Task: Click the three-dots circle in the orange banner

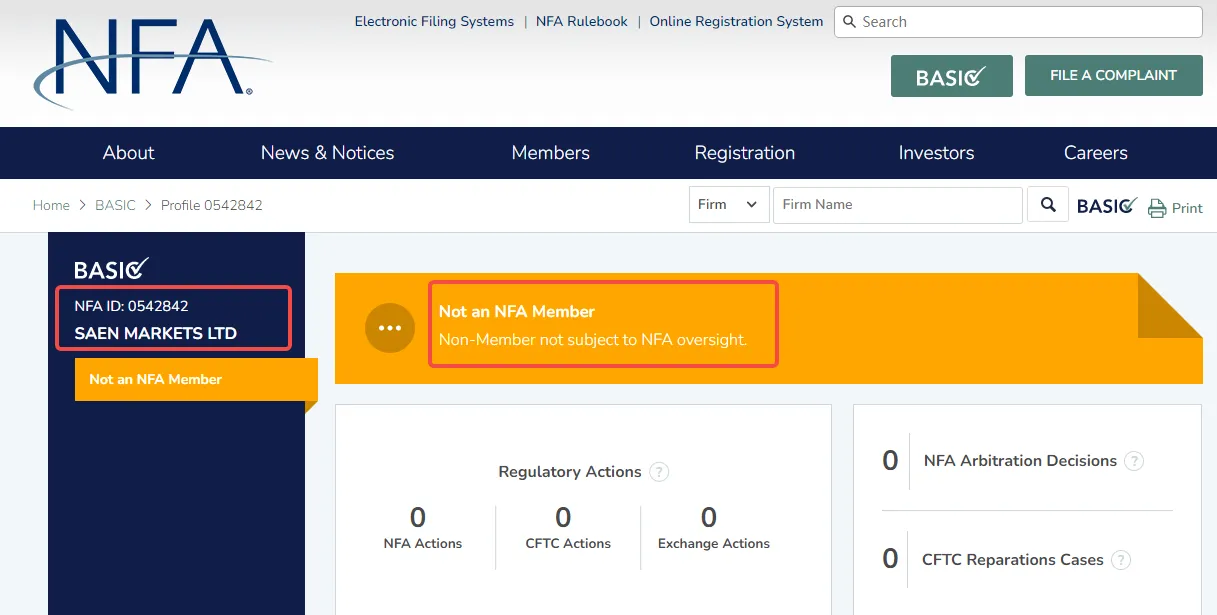Action: 390,328
